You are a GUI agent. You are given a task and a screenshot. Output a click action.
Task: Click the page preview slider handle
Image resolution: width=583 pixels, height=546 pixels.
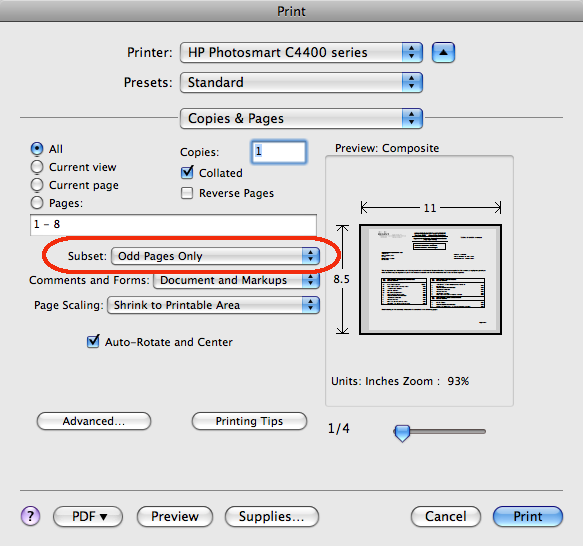pyautogui.click(x=402, y=433)
